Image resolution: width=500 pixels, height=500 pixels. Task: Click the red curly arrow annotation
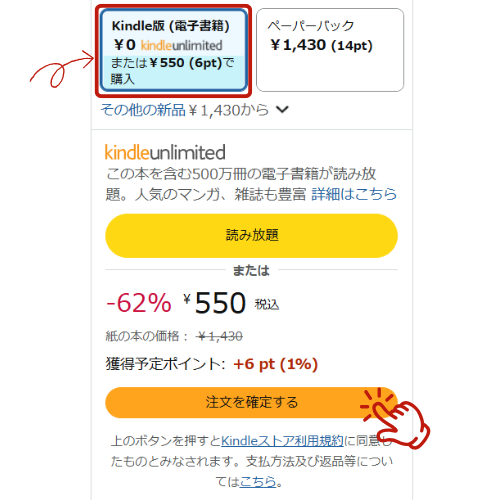pyautogui.click(x=62, y=69)
